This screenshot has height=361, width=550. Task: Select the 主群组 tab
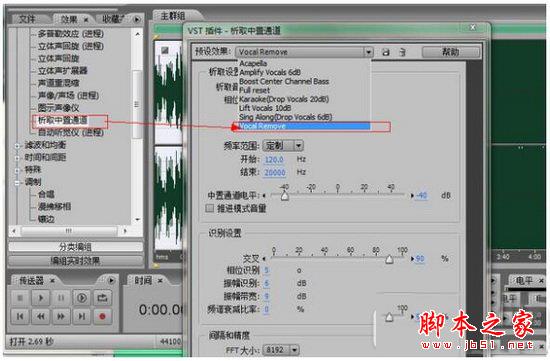coord(173,16)
